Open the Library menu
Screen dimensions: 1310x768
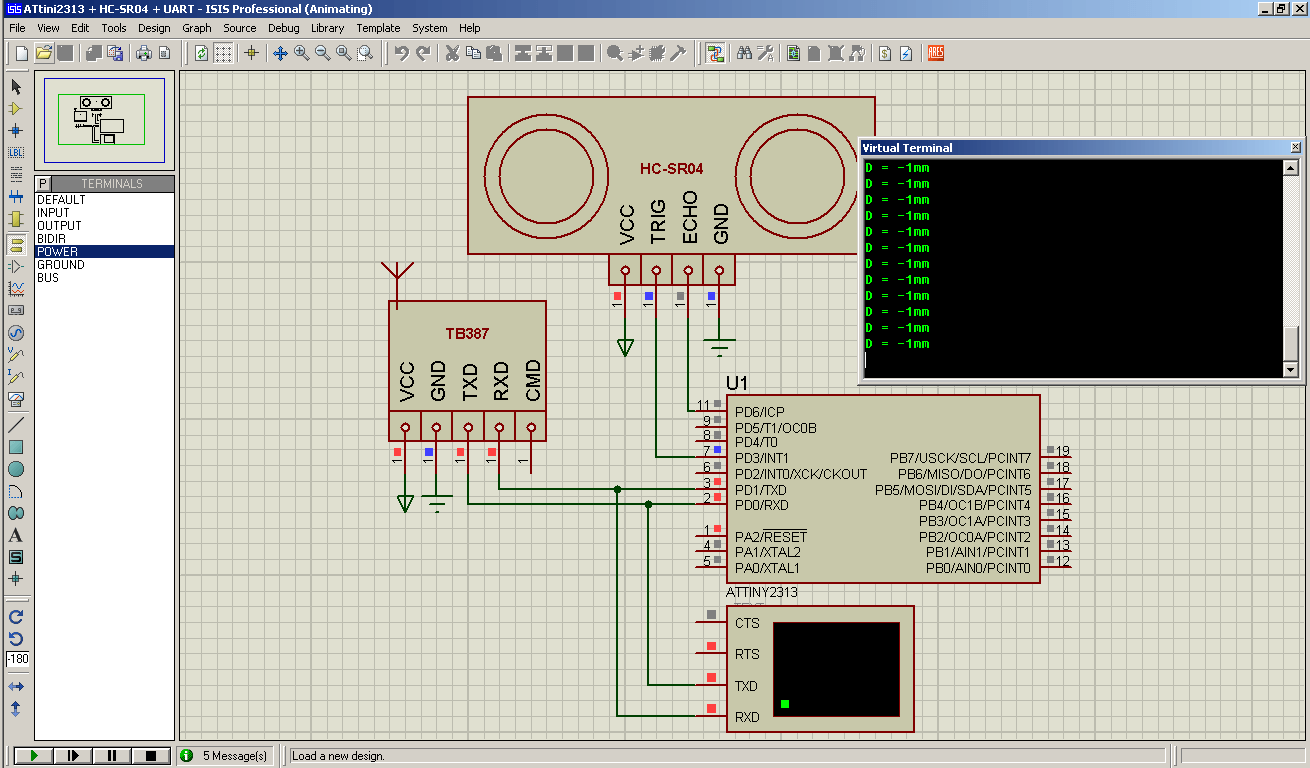327,28
